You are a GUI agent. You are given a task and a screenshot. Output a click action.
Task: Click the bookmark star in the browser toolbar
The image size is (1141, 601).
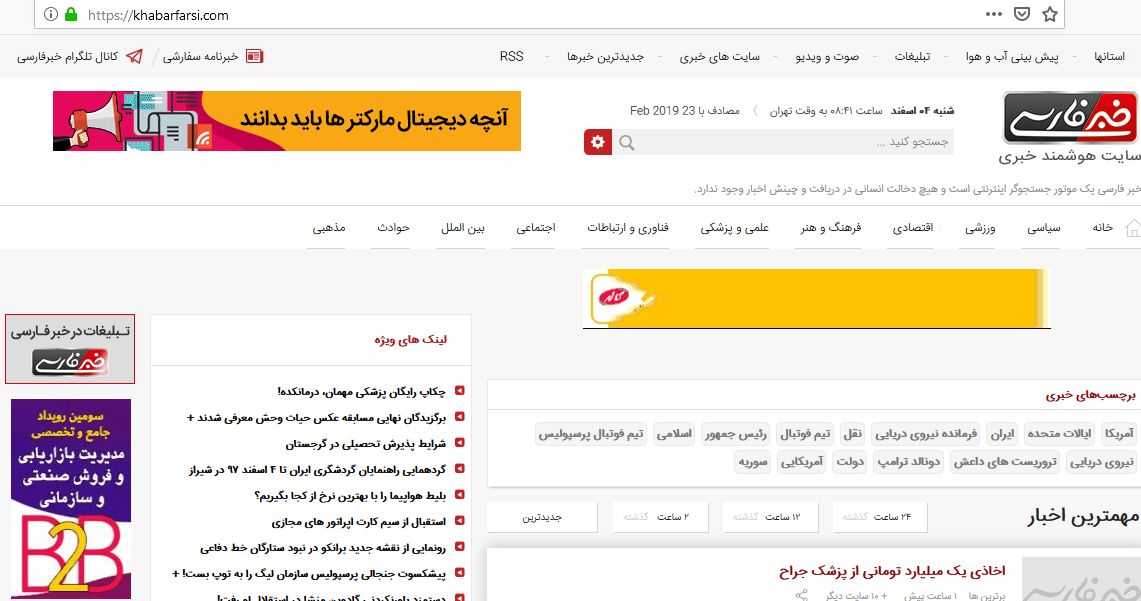click(1048, 14)
